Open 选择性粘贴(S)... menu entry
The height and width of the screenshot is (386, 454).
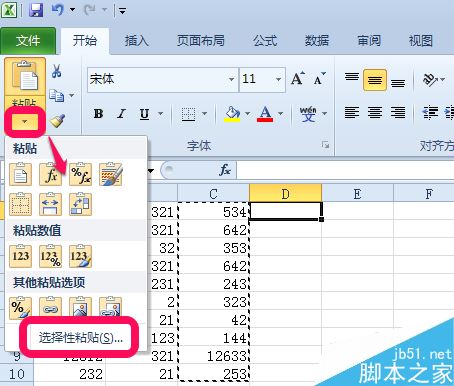tap(81, 338)
